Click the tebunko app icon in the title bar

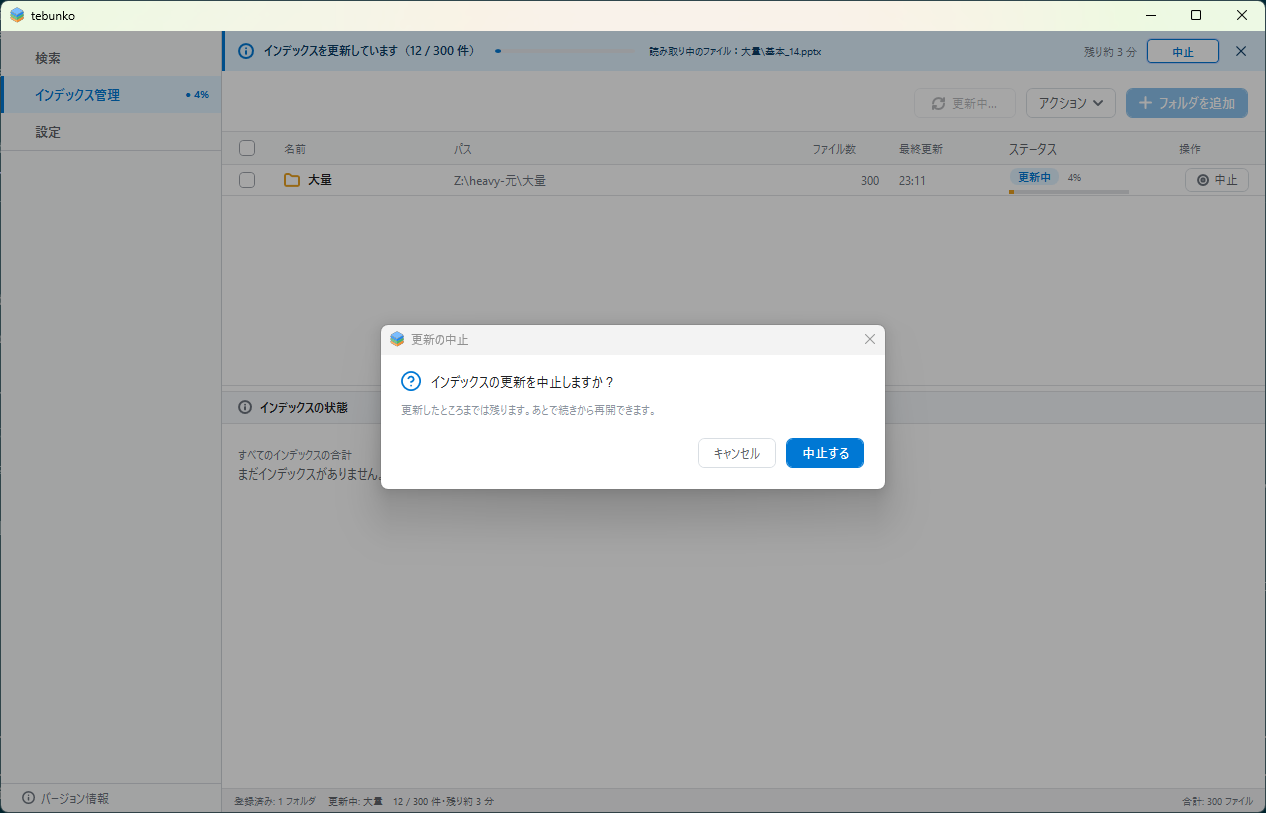(17, 15)
